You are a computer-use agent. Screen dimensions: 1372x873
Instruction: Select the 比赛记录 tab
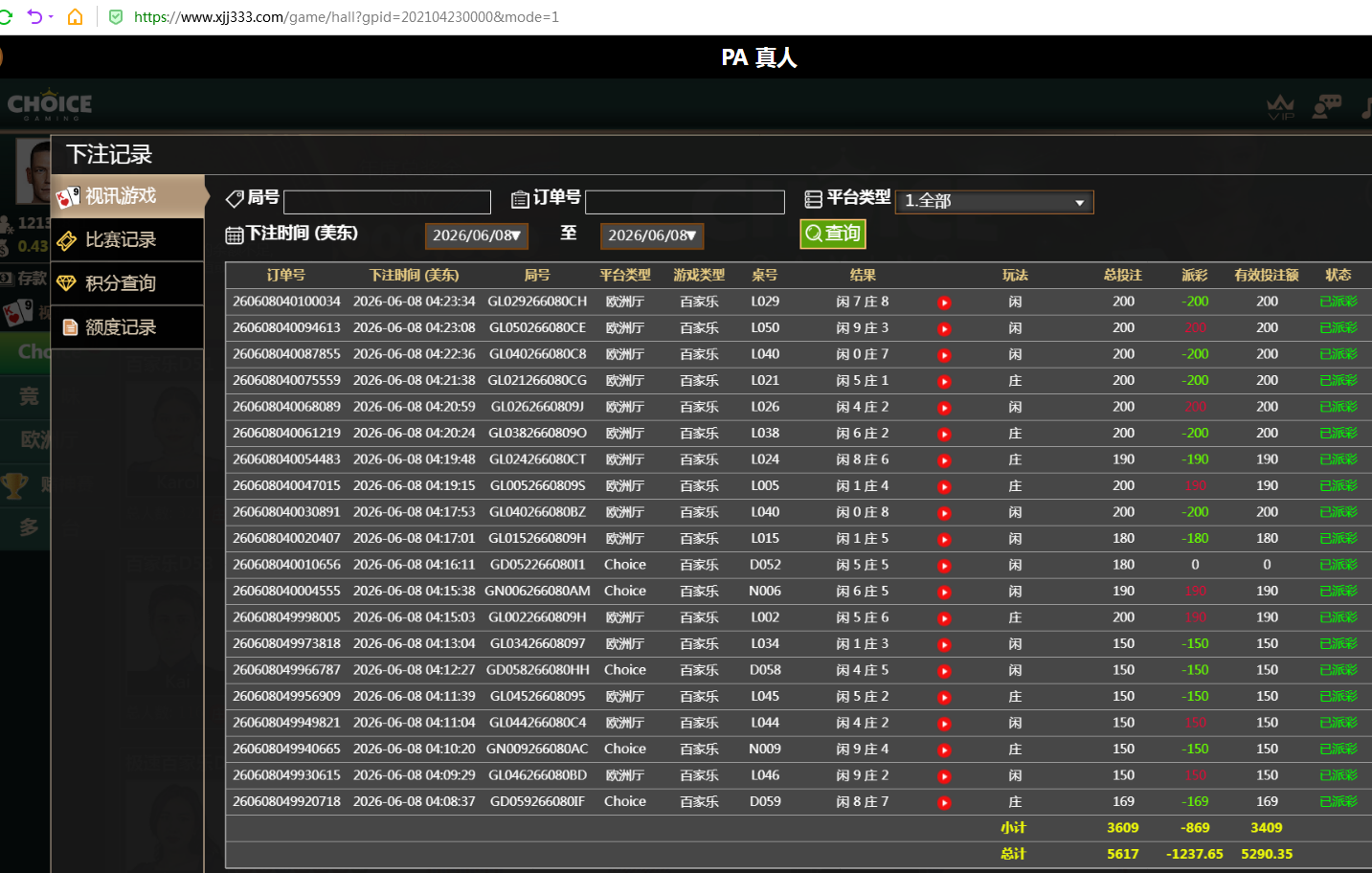point(128,239)
